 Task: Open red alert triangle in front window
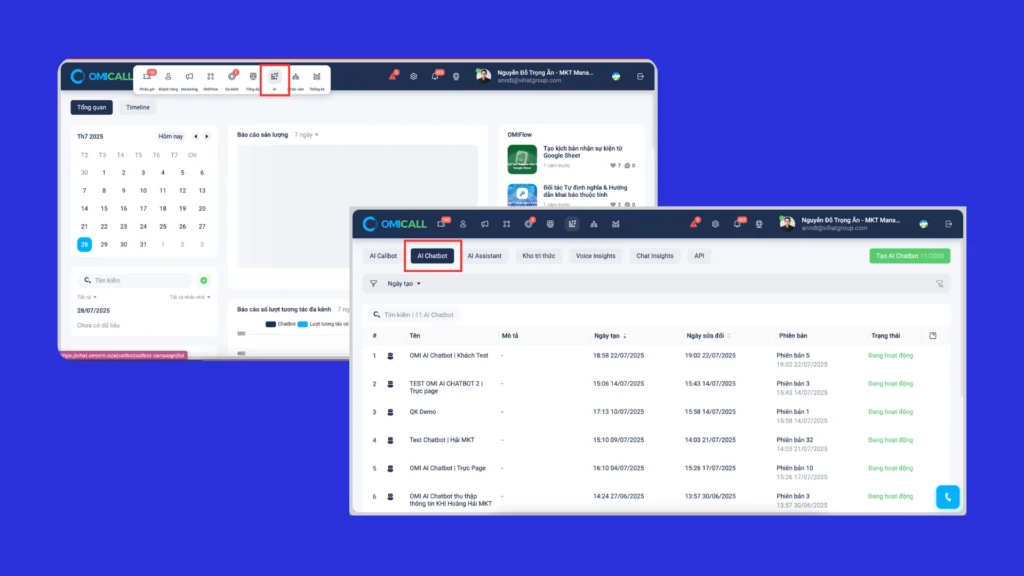(694, 223)
